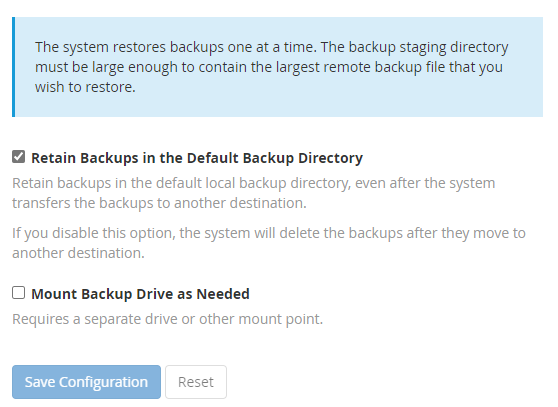558x407 pixels.
Task: Enable the Mount Backup Drive as Needed checkbox
Action: coord(19,293)
